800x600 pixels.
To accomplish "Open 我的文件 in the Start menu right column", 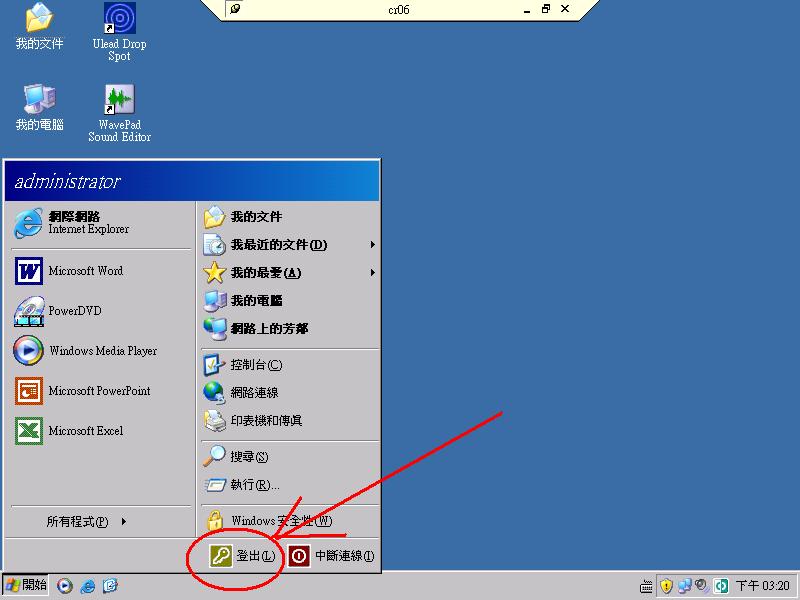I will point(290,217).
